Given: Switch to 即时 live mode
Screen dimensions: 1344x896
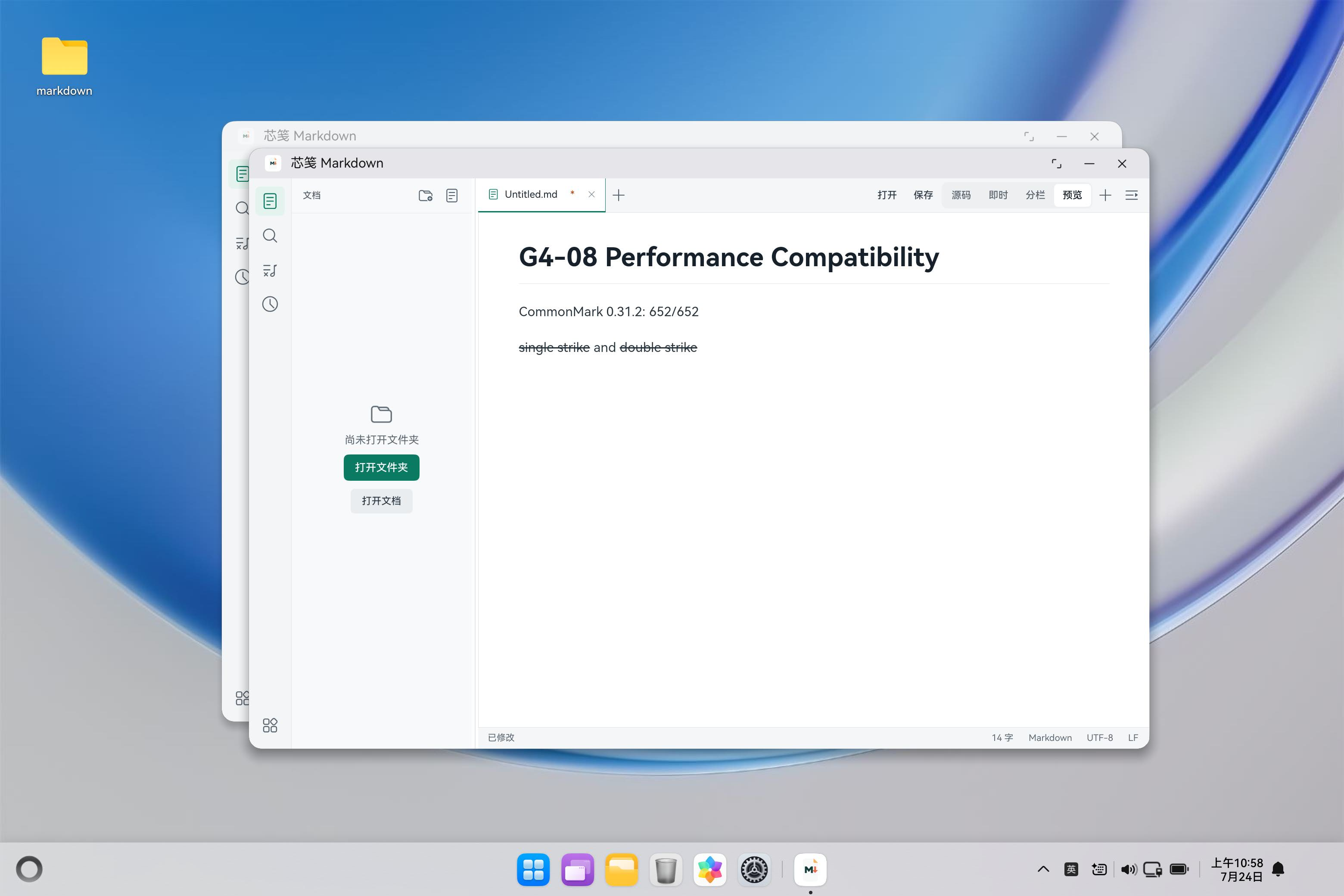Looking at the screenshot, I should [998, 196].
